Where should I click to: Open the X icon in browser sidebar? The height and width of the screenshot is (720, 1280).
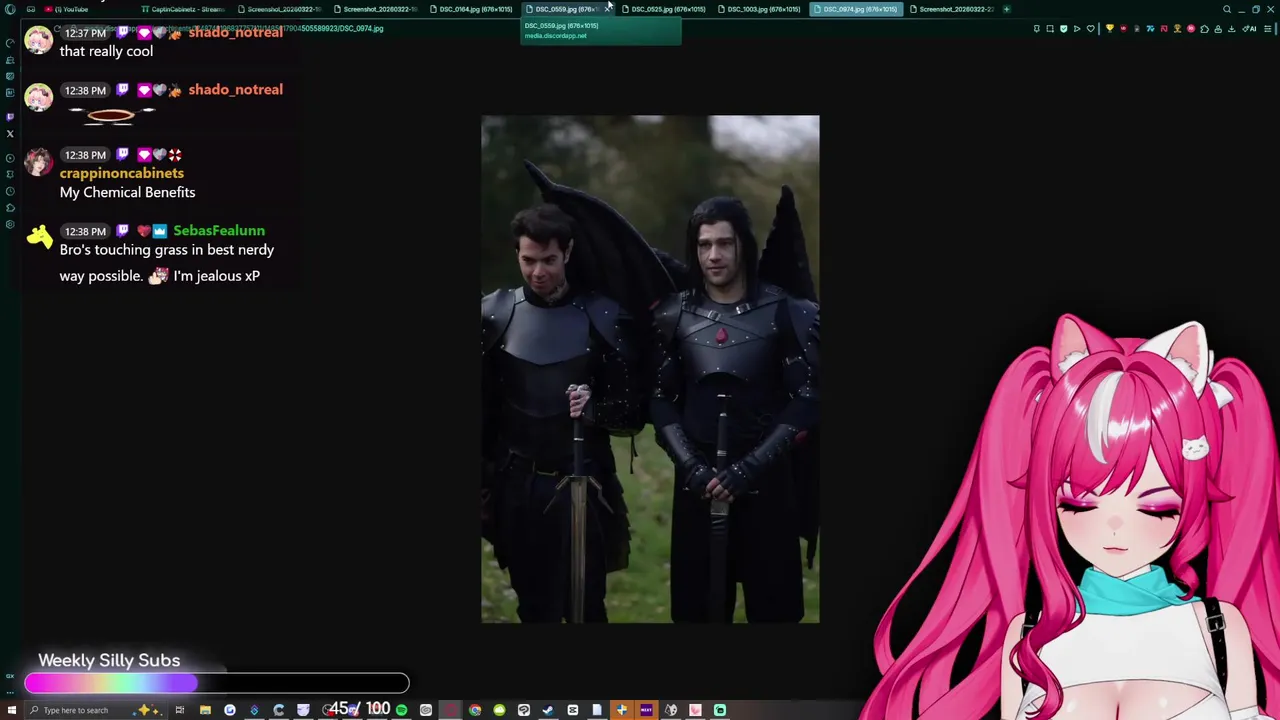coord(10,133)
